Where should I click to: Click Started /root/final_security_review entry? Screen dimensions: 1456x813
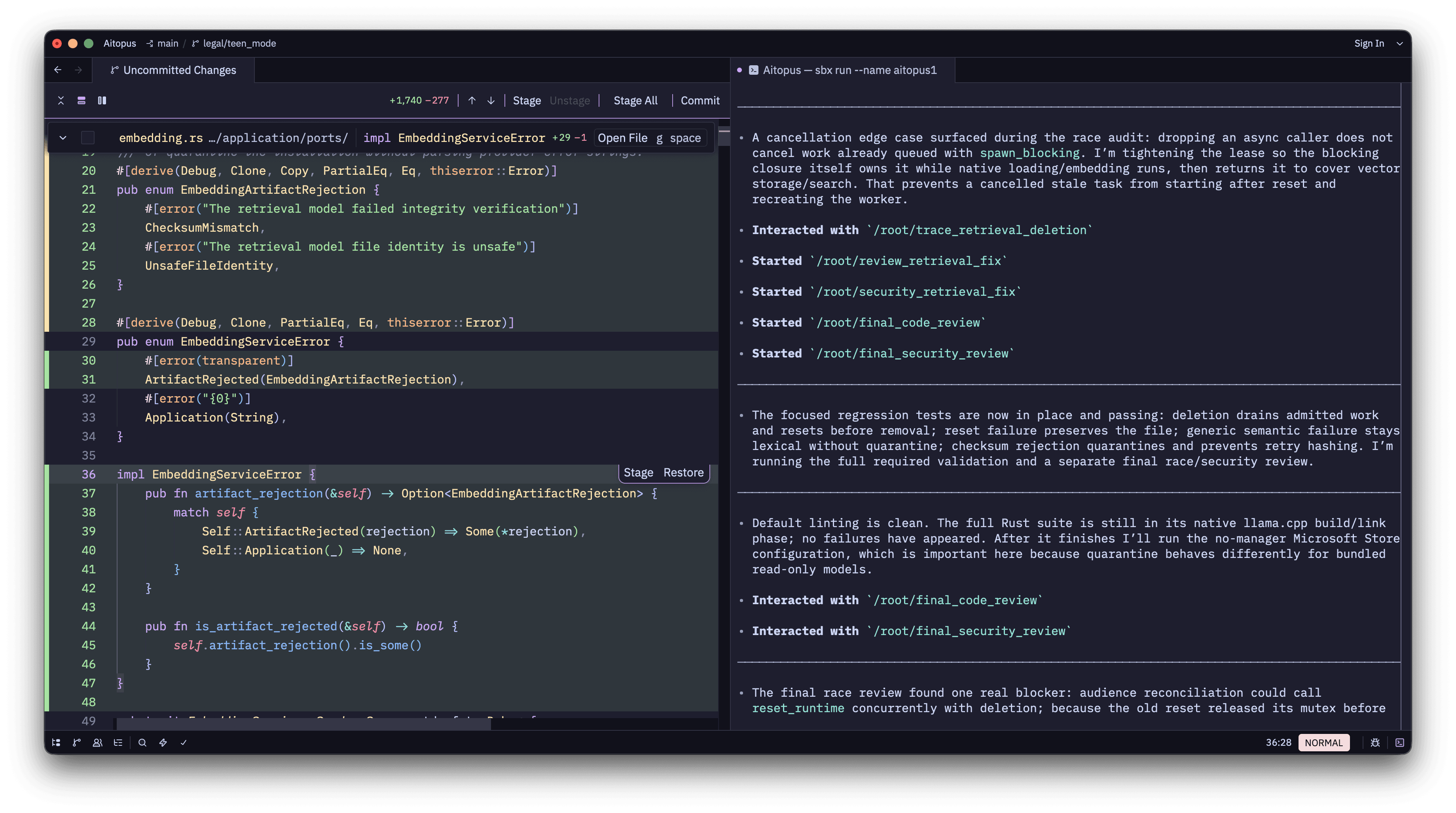(883, 353)
